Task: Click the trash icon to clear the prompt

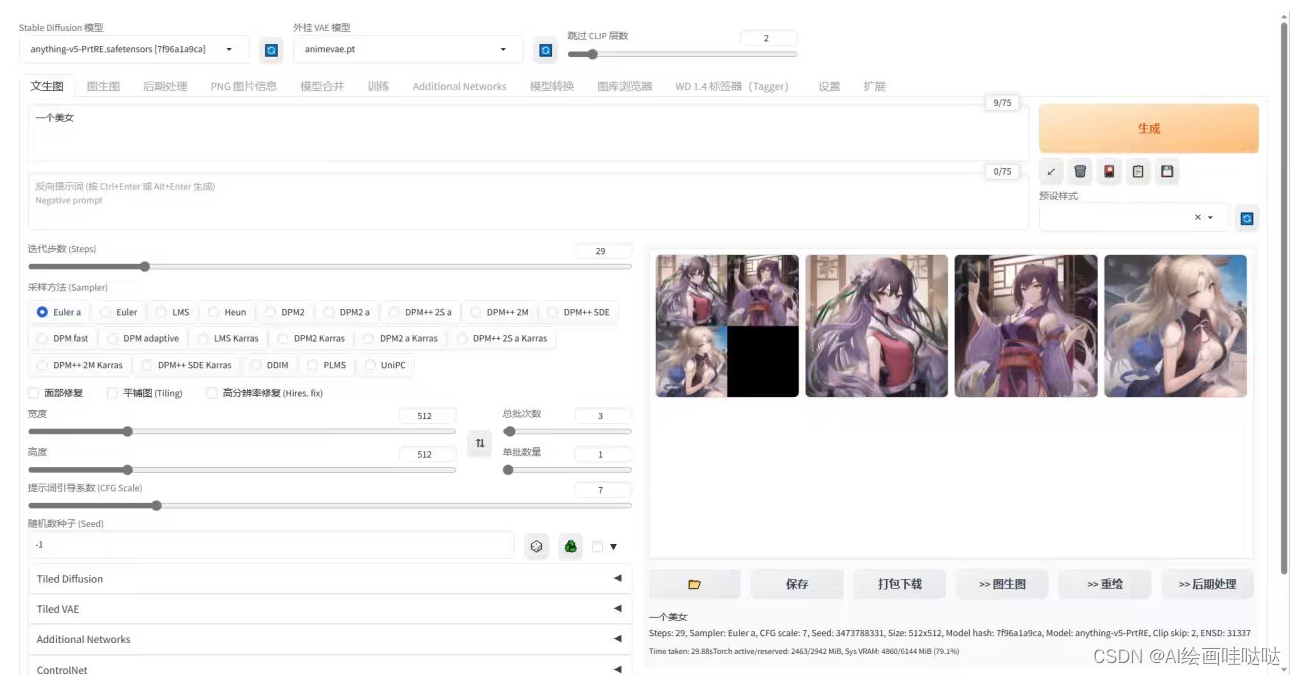Action: (1080, 171)
